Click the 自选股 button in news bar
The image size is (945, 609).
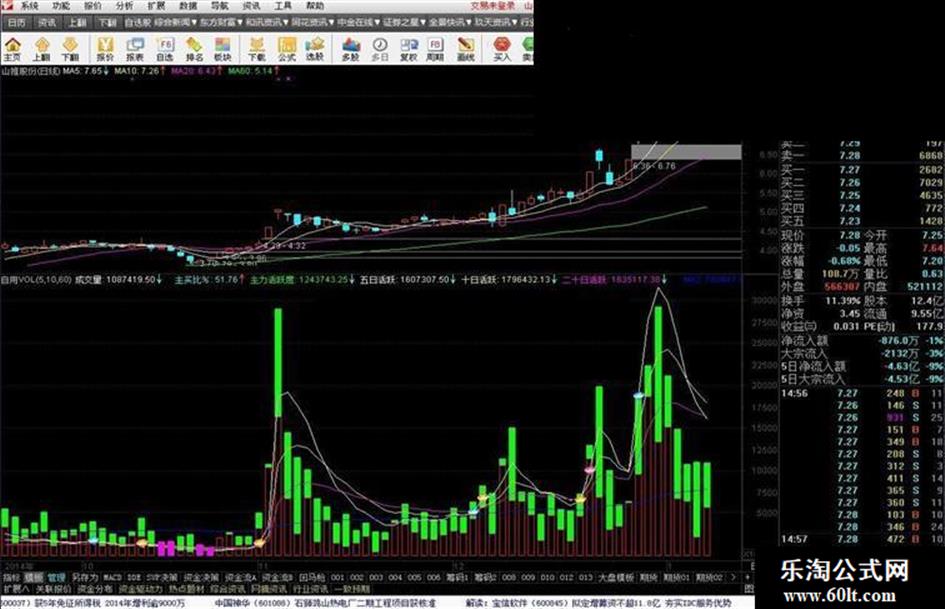[138, 22]
